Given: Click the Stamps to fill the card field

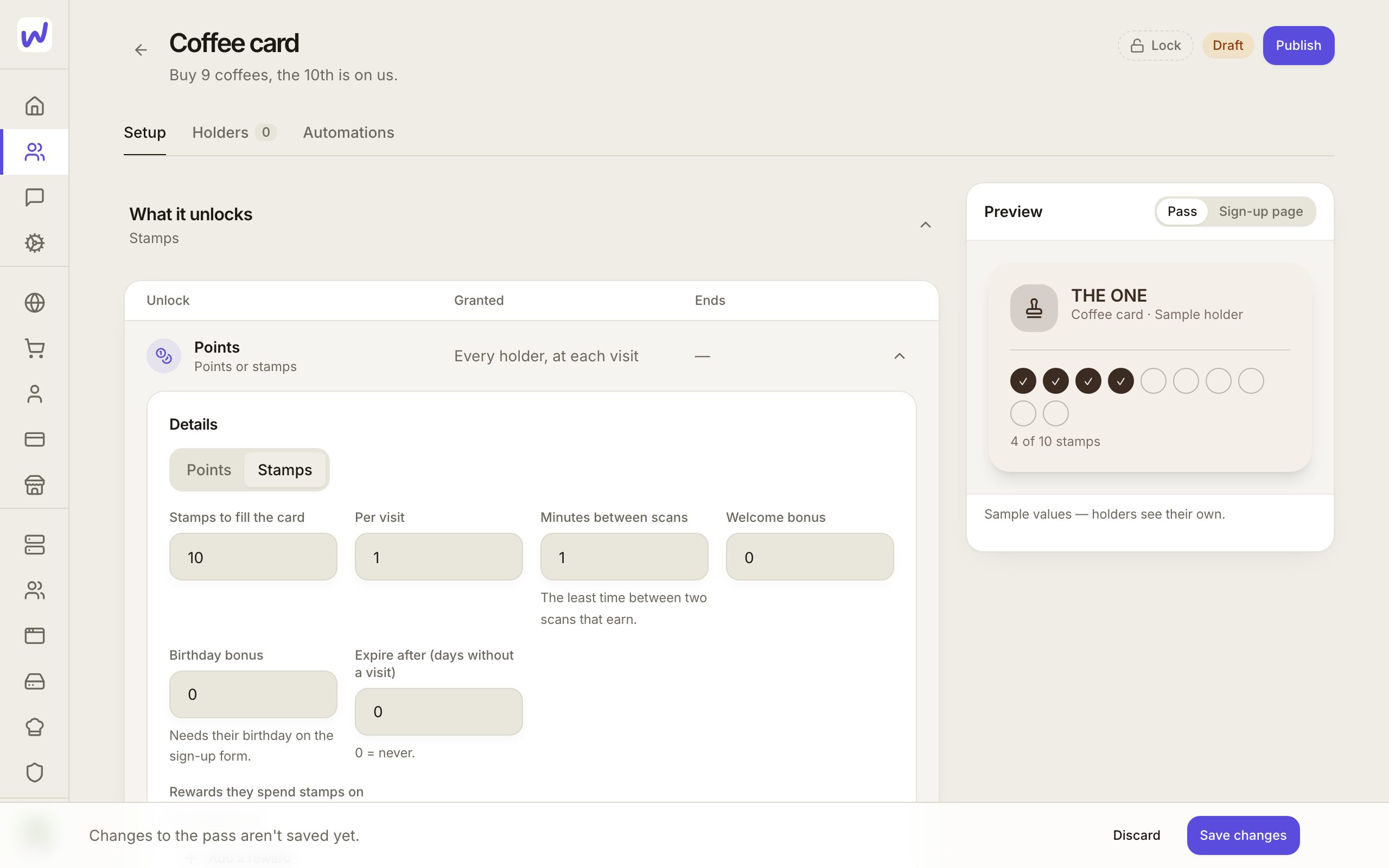Looking at the screenshot, I should click(253, 557).
